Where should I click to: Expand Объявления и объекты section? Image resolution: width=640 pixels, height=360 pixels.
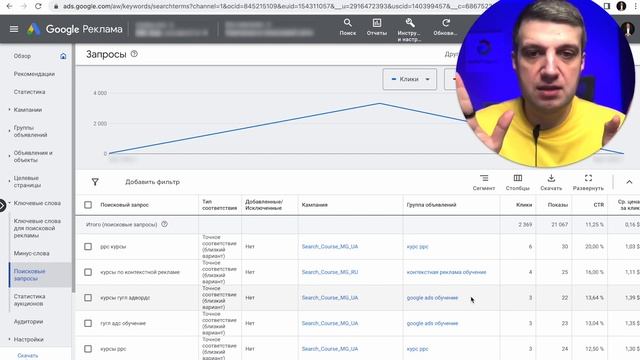tap(9, 156)
